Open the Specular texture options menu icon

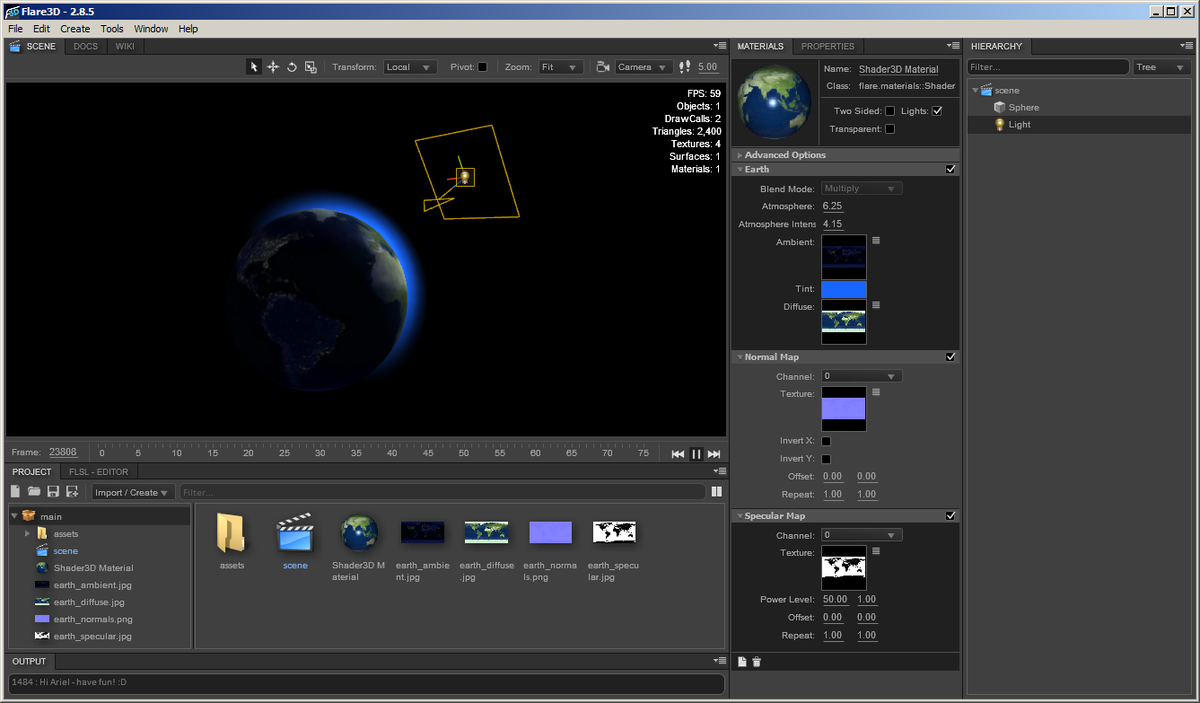876,551
